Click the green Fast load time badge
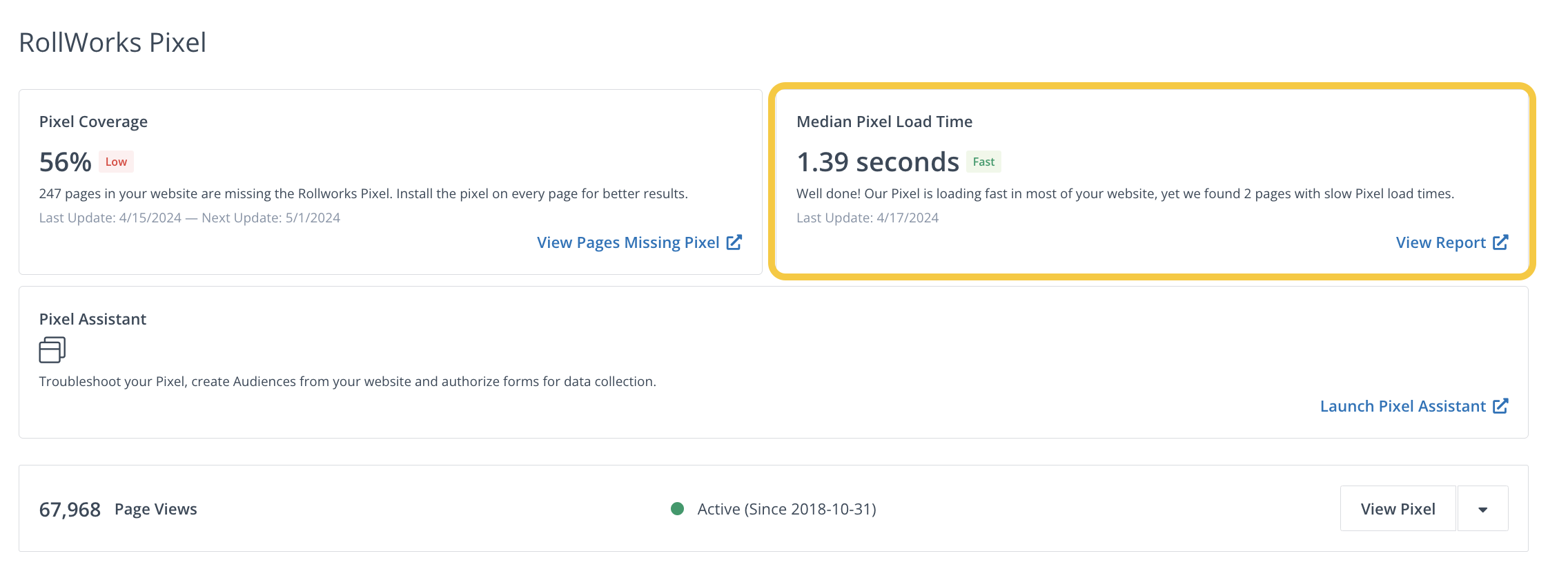Screen dimensions: 1568x576 983,162
